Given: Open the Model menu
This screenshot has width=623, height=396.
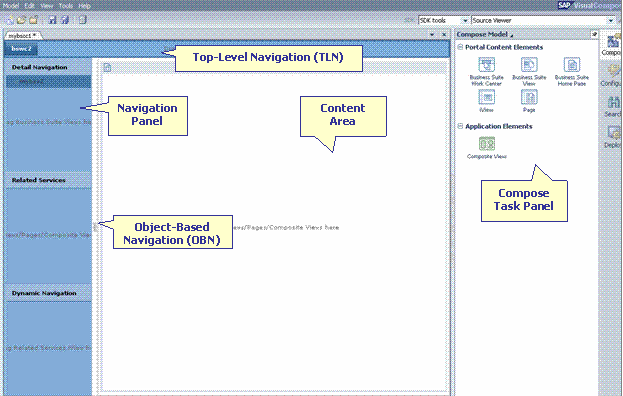Looking at the screenshot, I should coord(11,6).
